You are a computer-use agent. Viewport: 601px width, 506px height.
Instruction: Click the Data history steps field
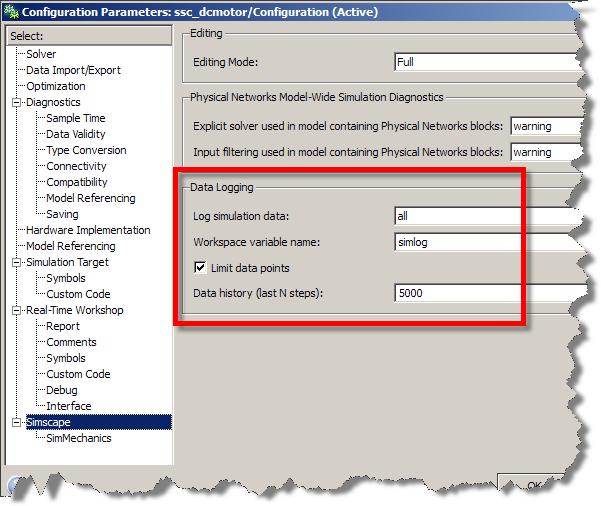(x=485, y=294)
